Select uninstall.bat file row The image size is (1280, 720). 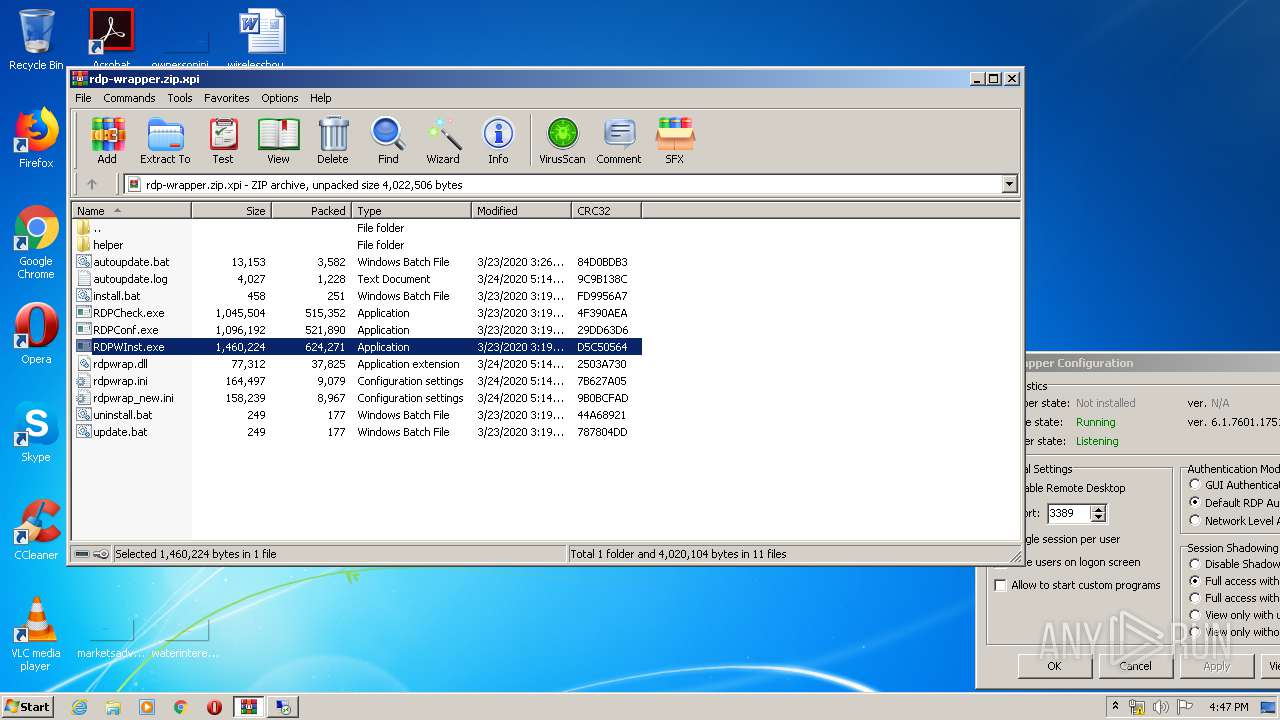pyautogui.click(x=356, y=415)
